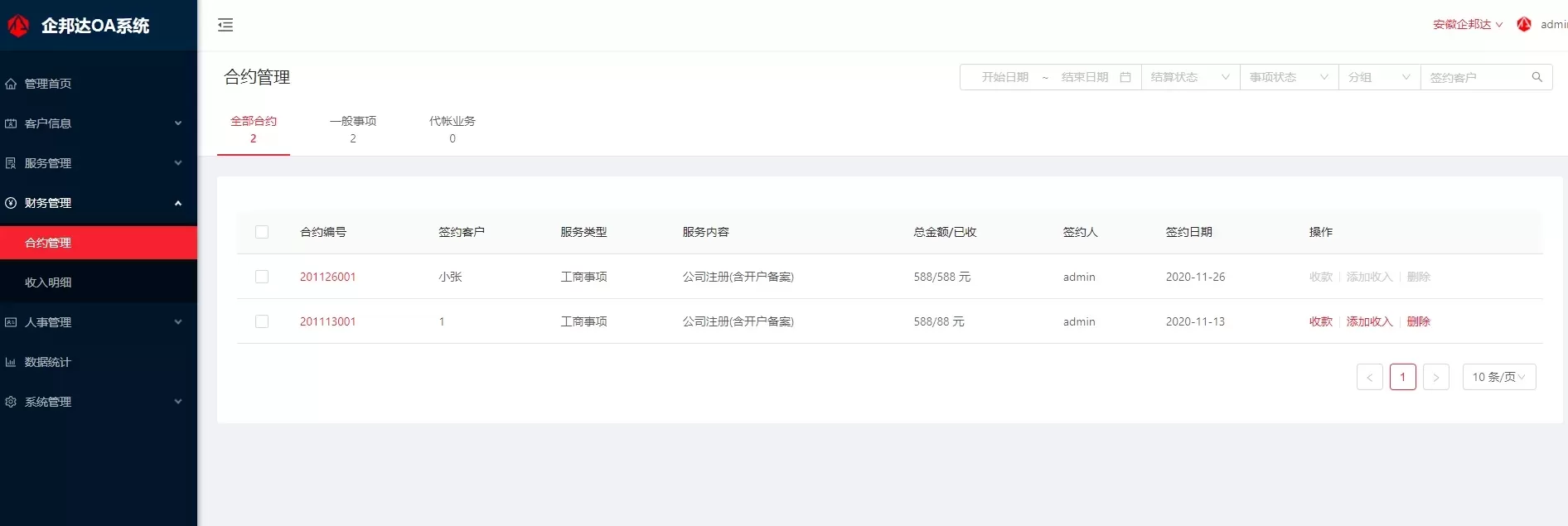Viewport: 1568px width, 526px height.
Task: Switch to the 一般事项 tab
Action: click(352, 128)
